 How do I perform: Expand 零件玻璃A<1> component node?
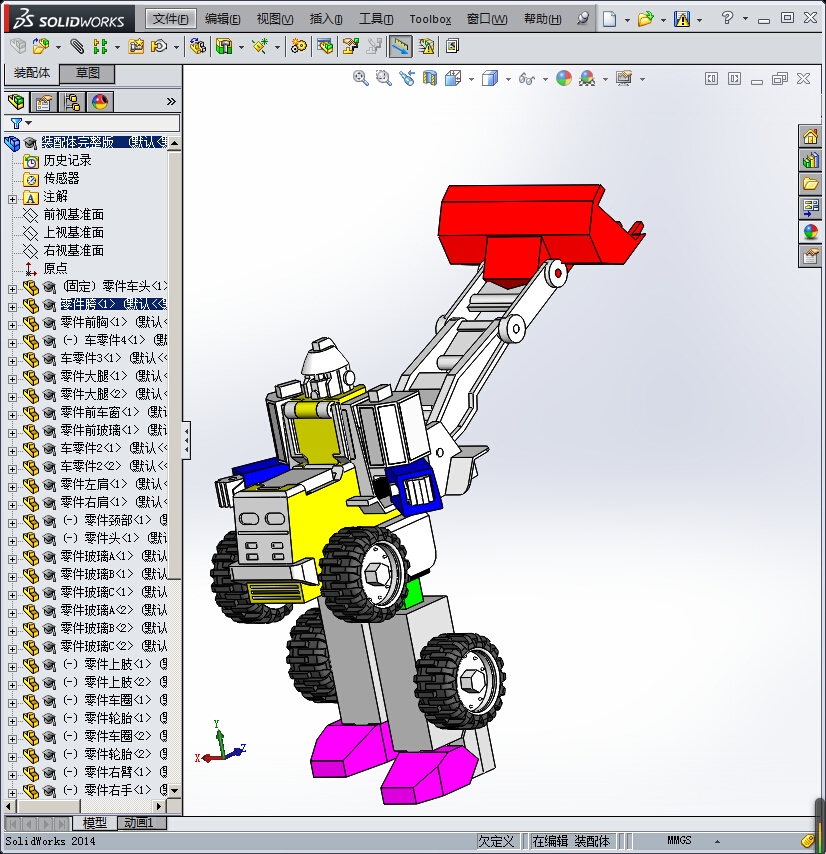tap(12, 558)
